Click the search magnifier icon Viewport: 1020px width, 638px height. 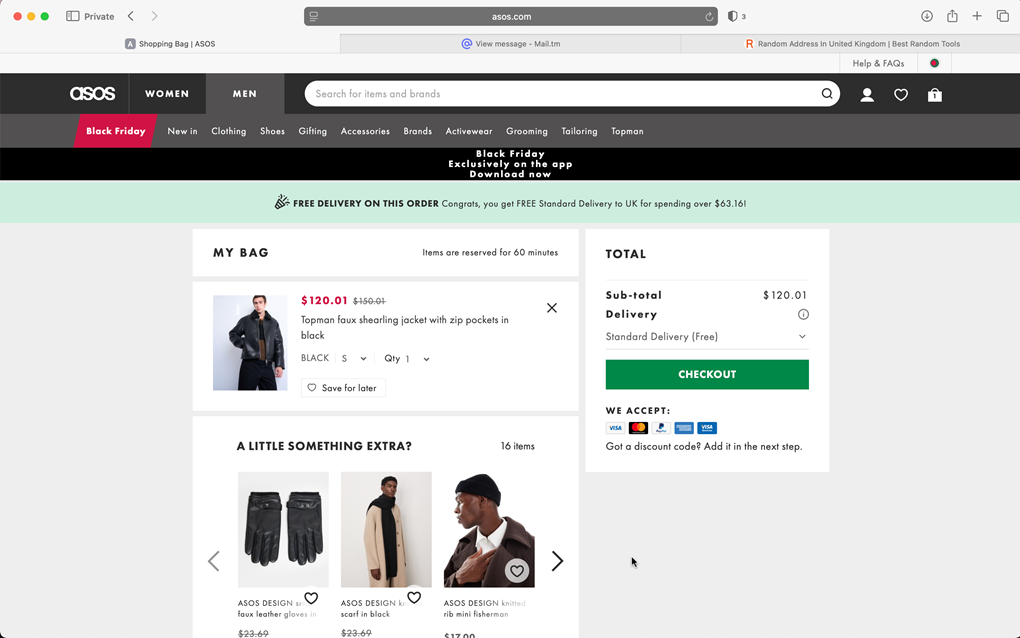[827, 93]
